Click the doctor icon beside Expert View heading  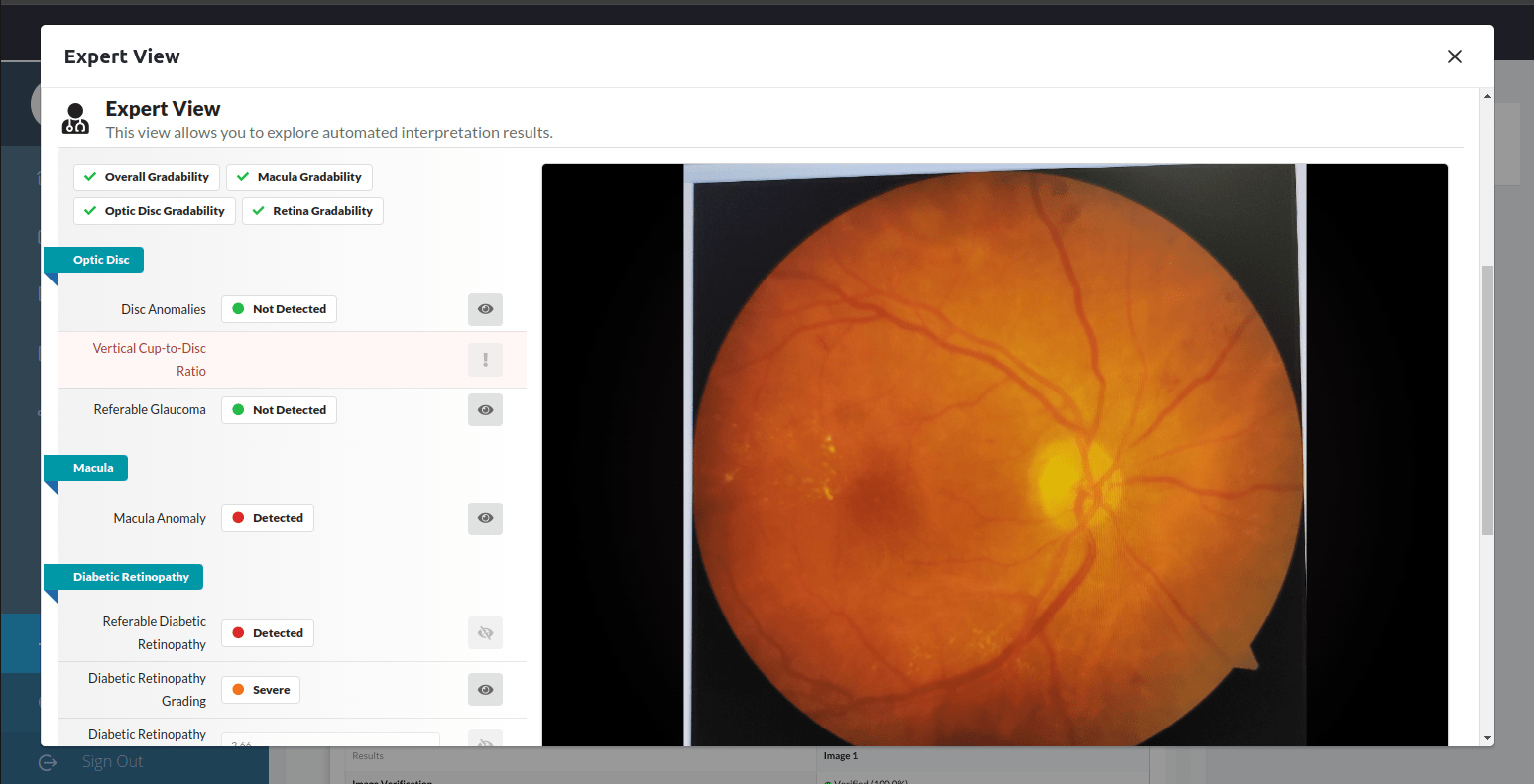click(x=75, y=119)
